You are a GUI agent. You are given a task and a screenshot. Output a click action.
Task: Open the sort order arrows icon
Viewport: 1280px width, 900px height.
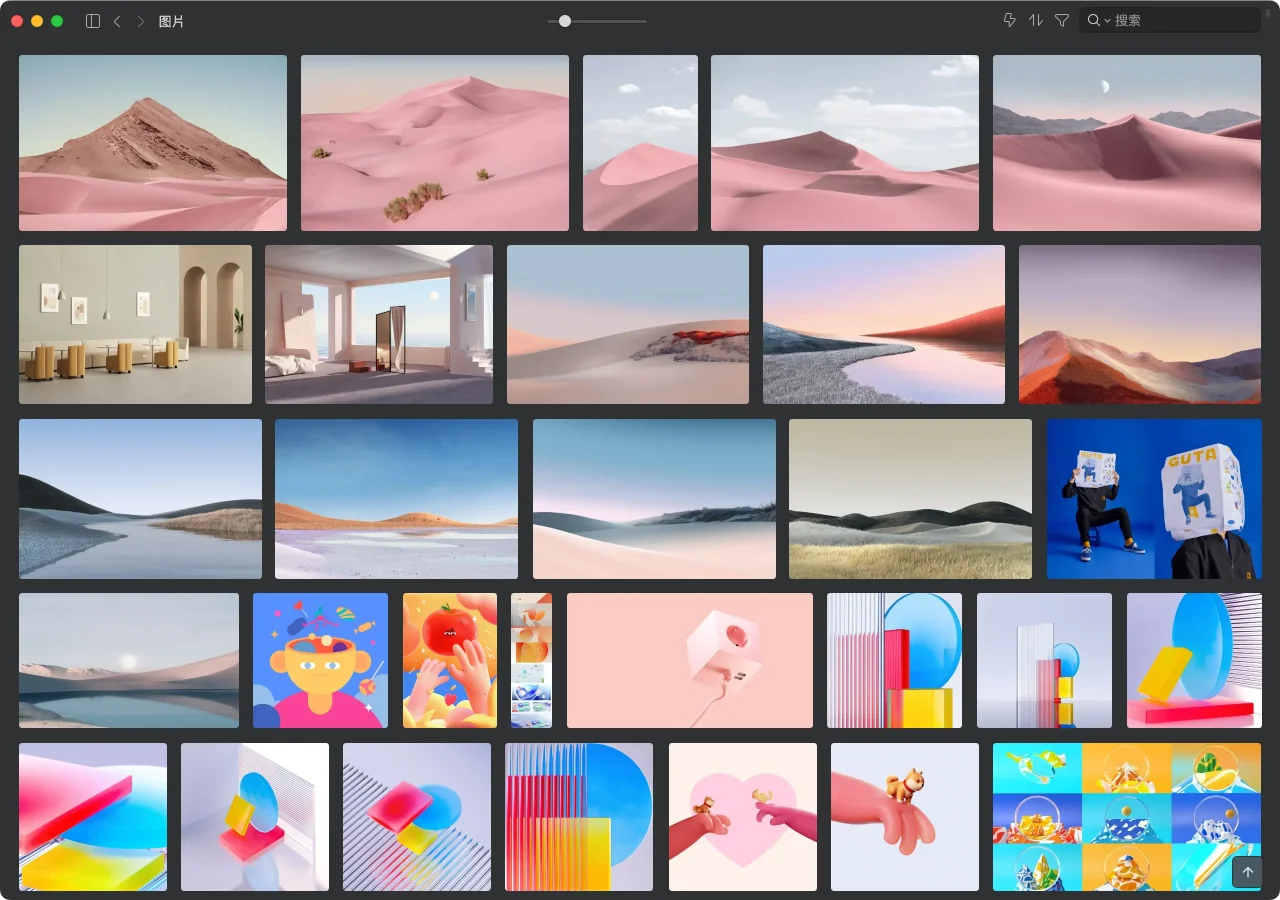[x=1036, y=20]
